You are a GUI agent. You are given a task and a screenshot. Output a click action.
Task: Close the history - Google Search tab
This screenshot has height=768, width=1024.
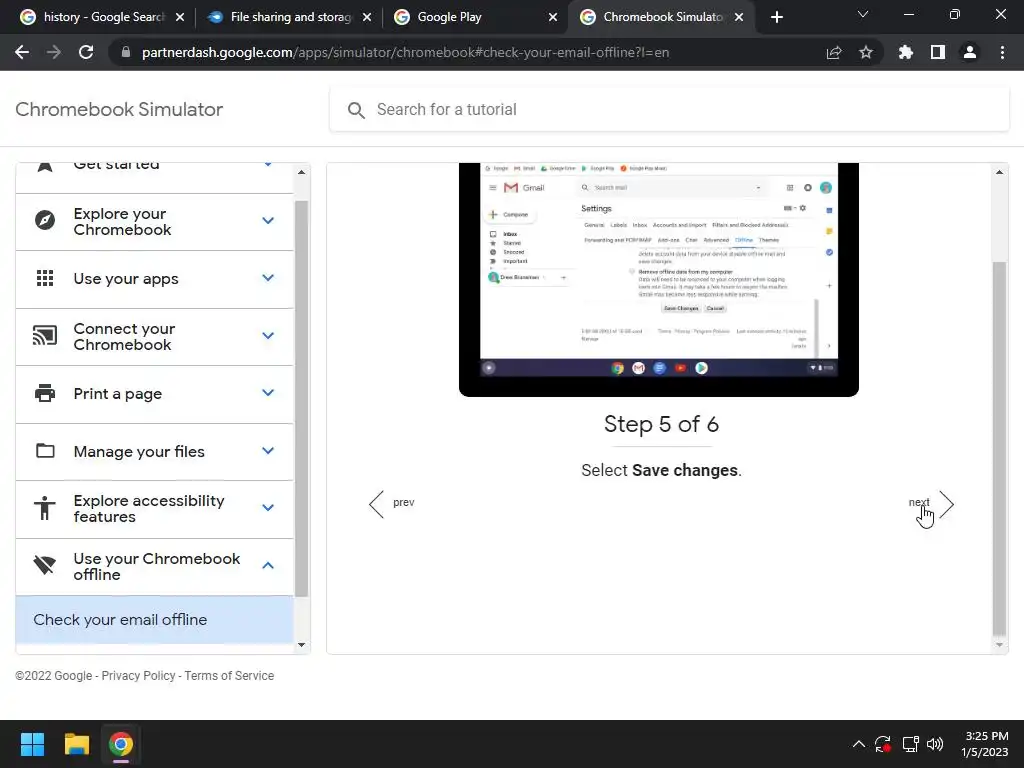click(180, 17)
